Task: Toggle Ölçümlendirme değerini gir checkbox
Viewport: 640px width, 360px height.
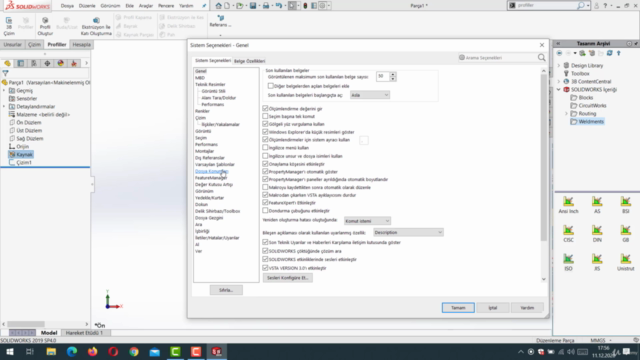Action: click(x=265, y=109)
